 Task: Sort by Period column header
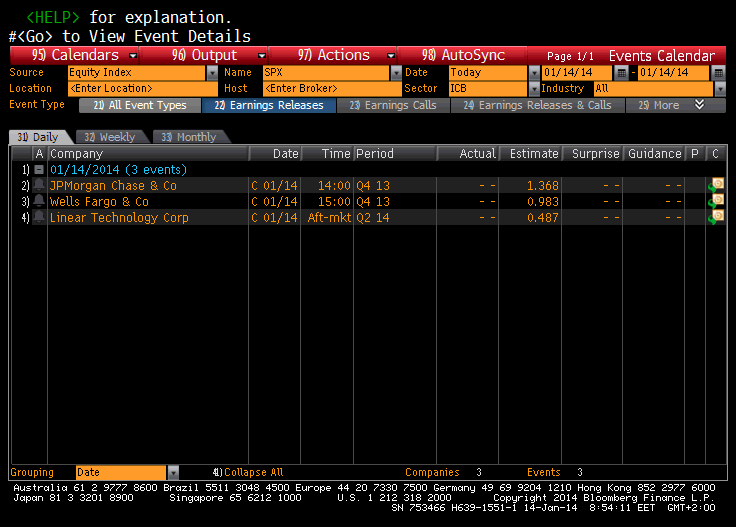click(395, 153)
